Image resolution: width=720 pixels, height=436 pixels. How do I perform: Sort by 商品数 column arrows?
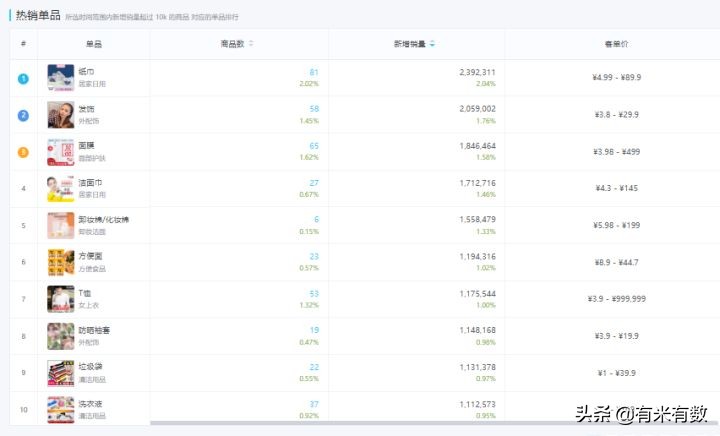pyautogui.click(x=251, y=44)
